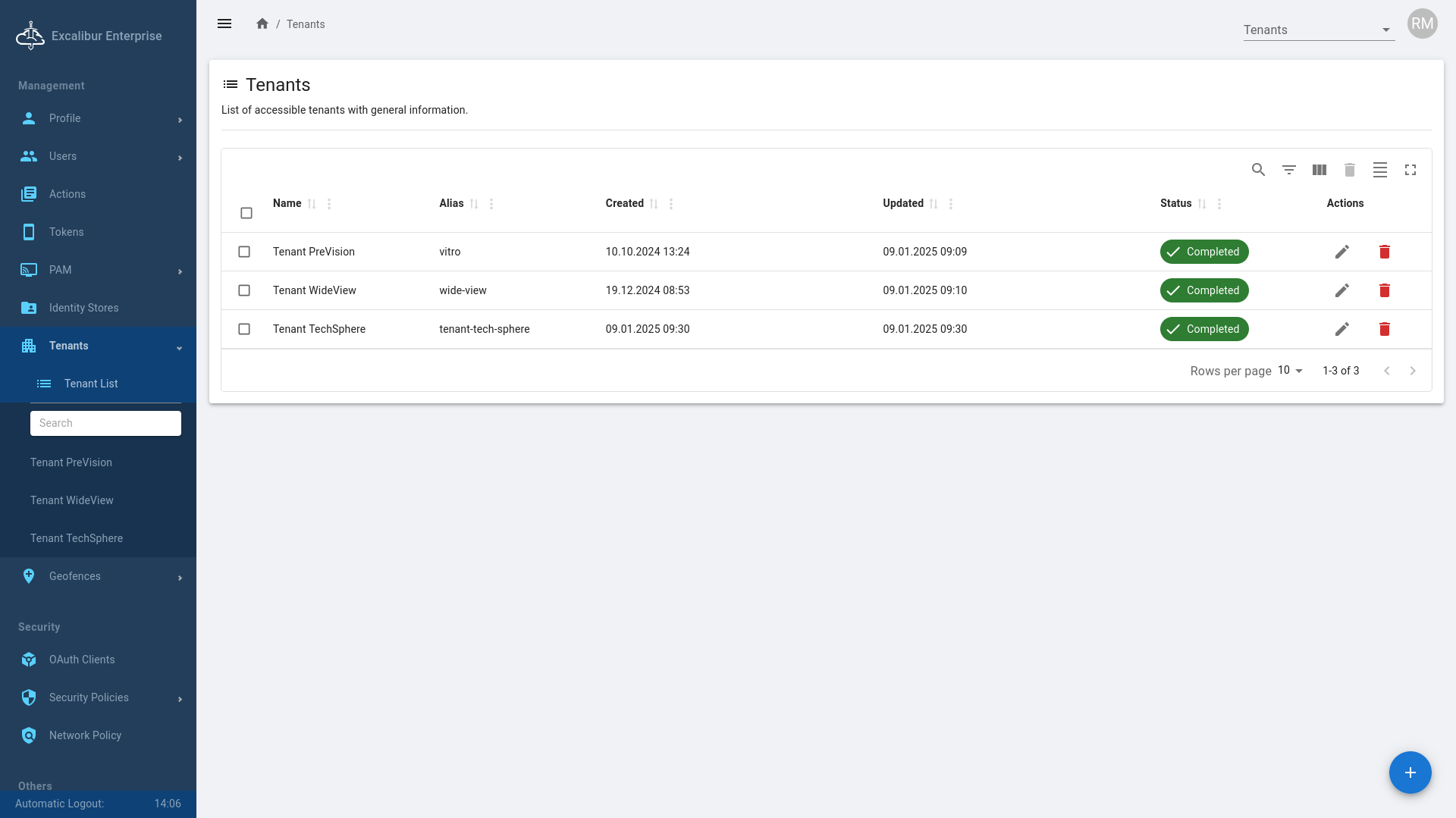
Task: Edit Tenant PreVision with pencil icon
Action: [1341, 252]
